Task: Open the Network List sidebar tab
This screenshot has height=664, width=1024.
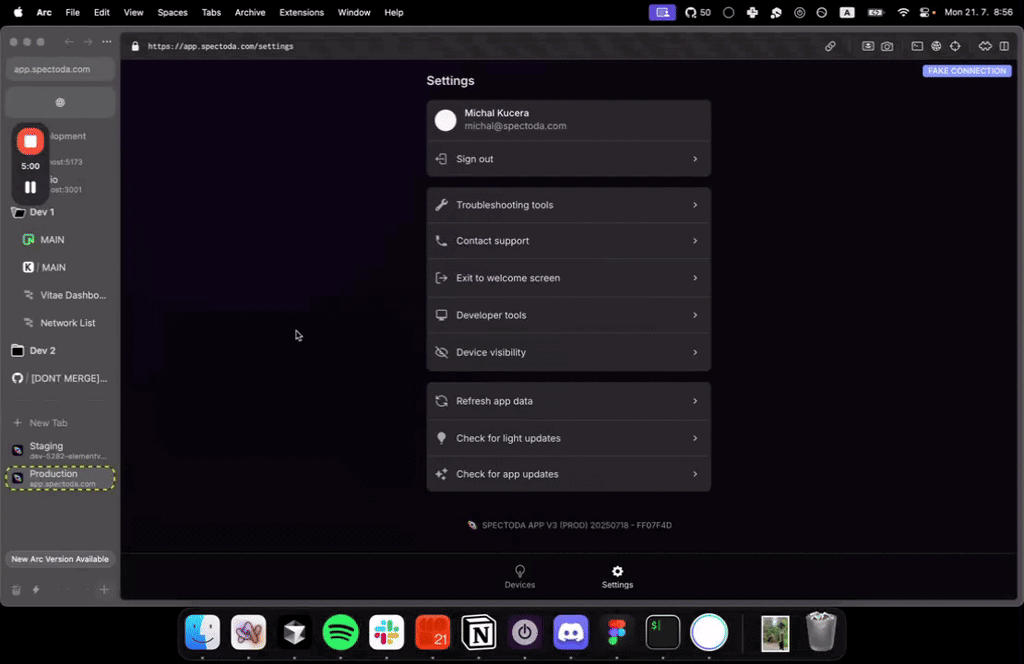Action: pyautogui.click(x=68, y=323)
